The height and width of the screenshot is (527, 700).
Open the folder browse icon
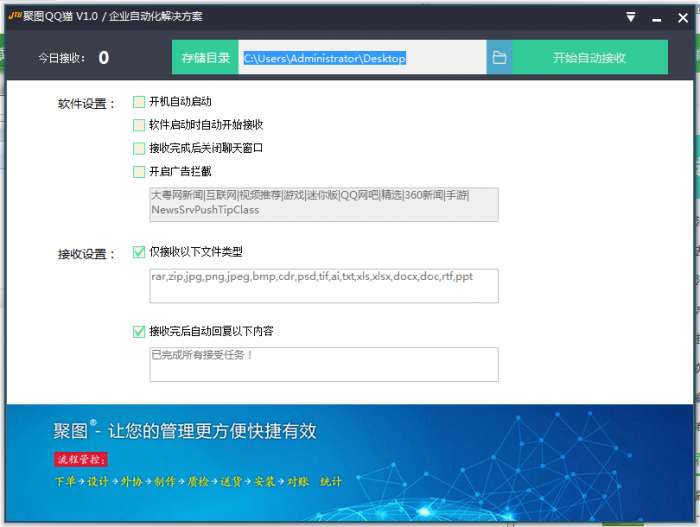point(499,58)
